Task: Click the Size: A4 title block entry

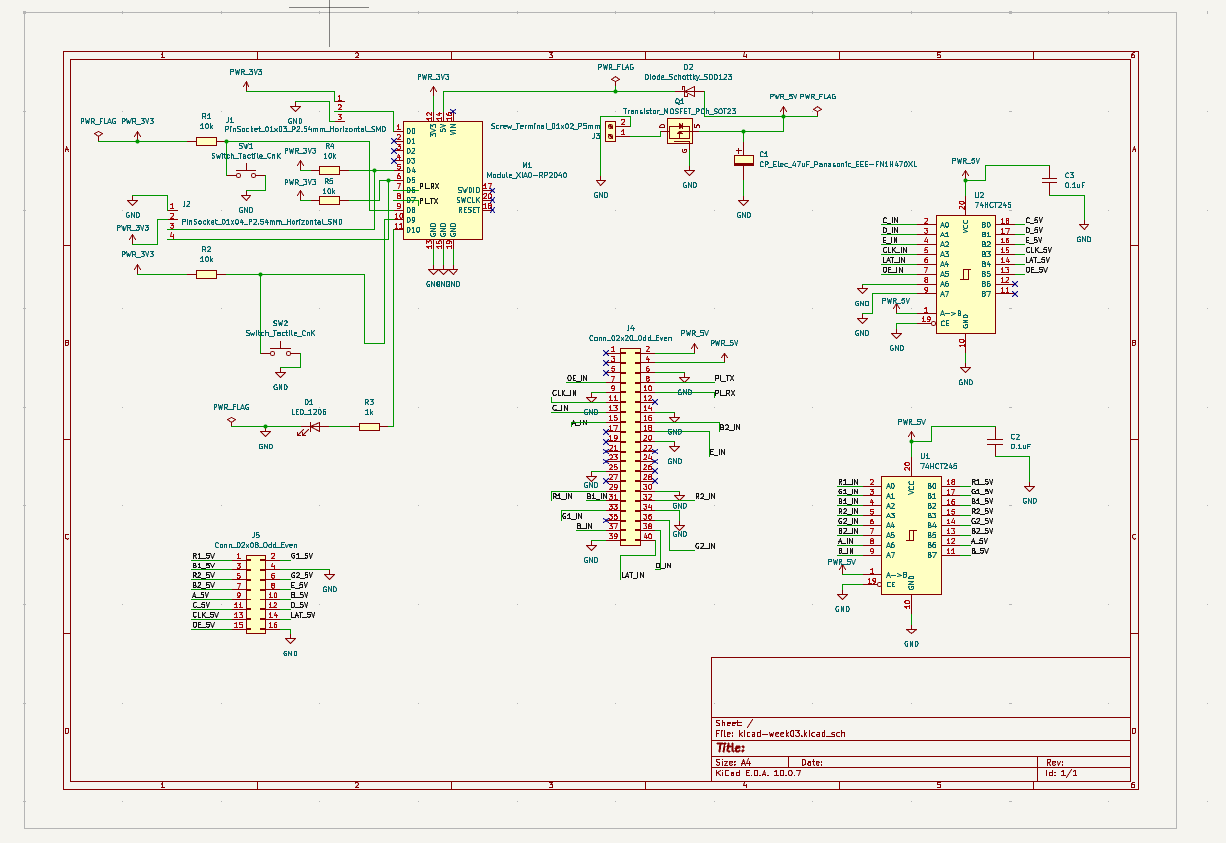Action: [732, 762]
